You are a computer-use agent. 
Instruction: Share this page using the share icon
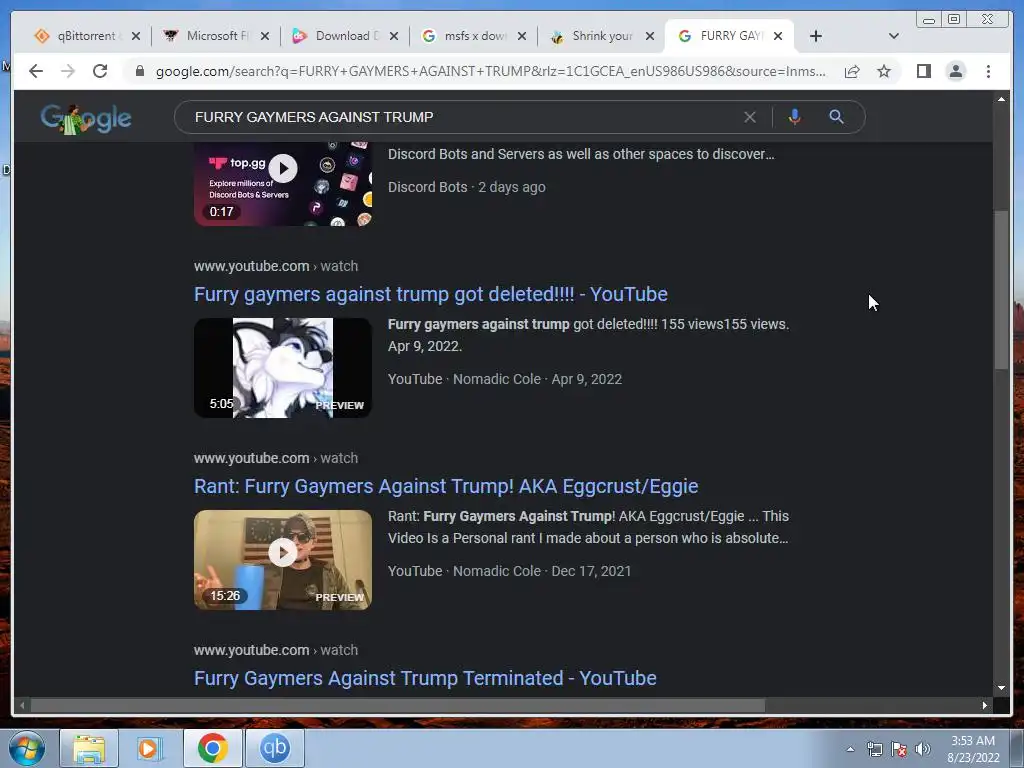point(852,71)
